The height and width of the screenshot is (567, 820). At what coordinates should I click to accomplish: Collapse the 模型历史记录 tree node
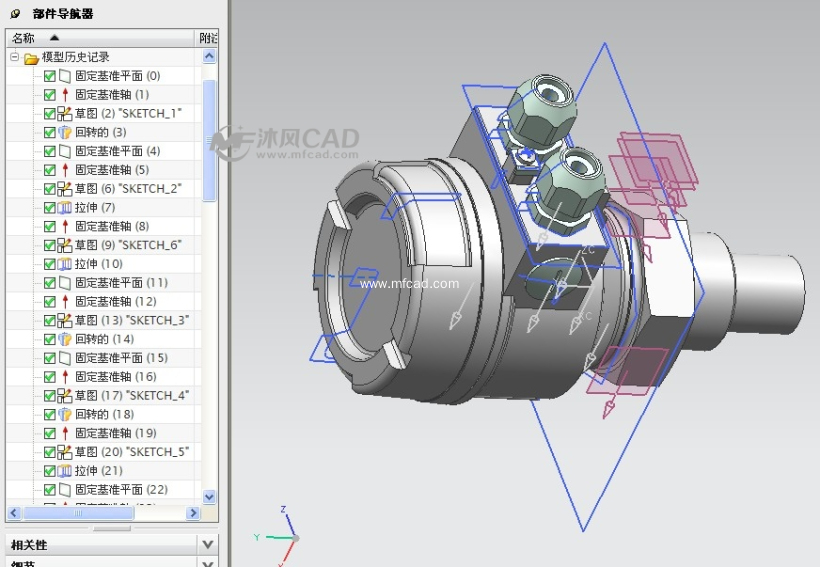pyautogui.click(x=14, y=56)
